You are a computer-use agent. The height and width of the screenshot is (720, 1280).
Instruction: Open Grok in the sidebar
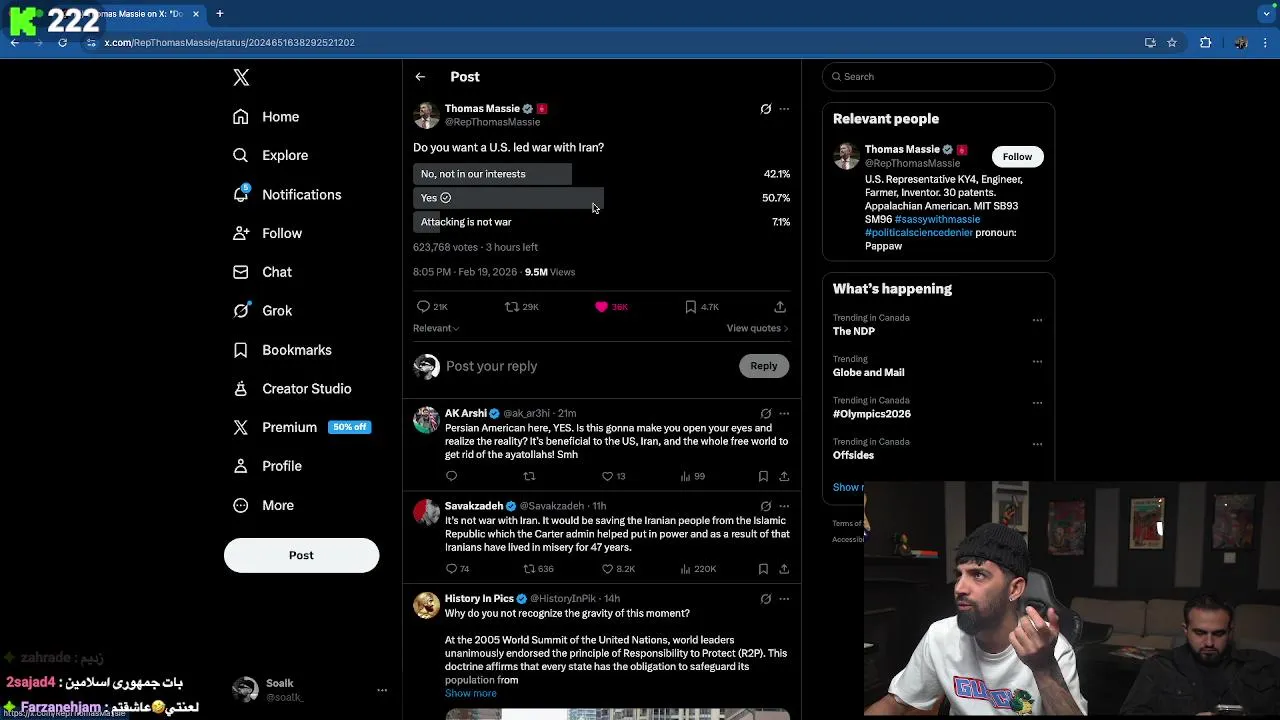click(x=262, y=311)
